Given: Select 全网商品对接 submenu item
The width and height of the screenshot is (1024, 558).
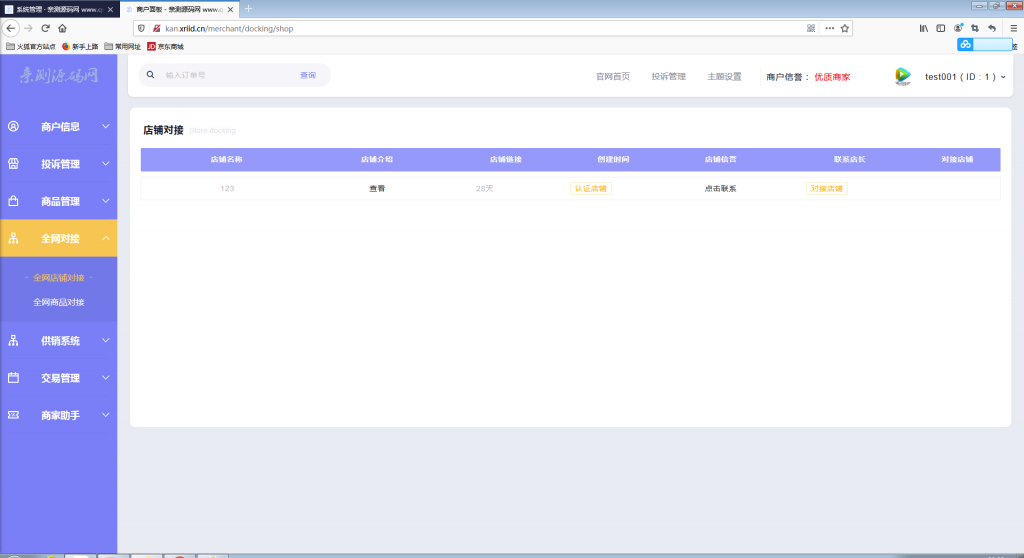Looking at the screenshot, I should (59, 302).
